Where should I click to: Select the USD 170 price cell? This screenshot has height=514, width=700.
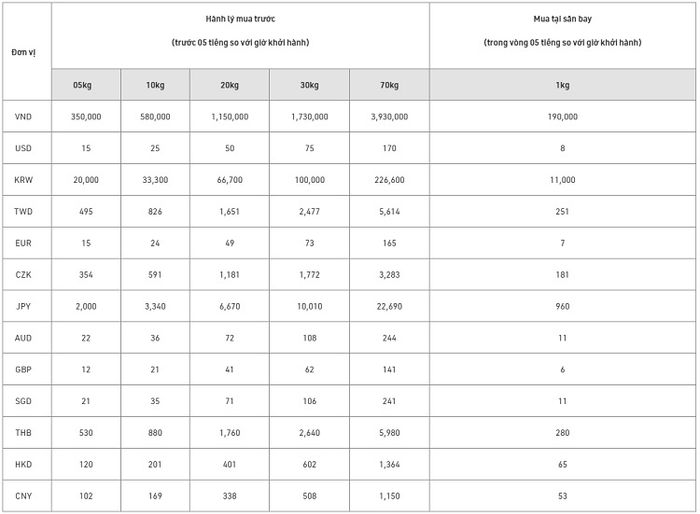pos(389,148)
